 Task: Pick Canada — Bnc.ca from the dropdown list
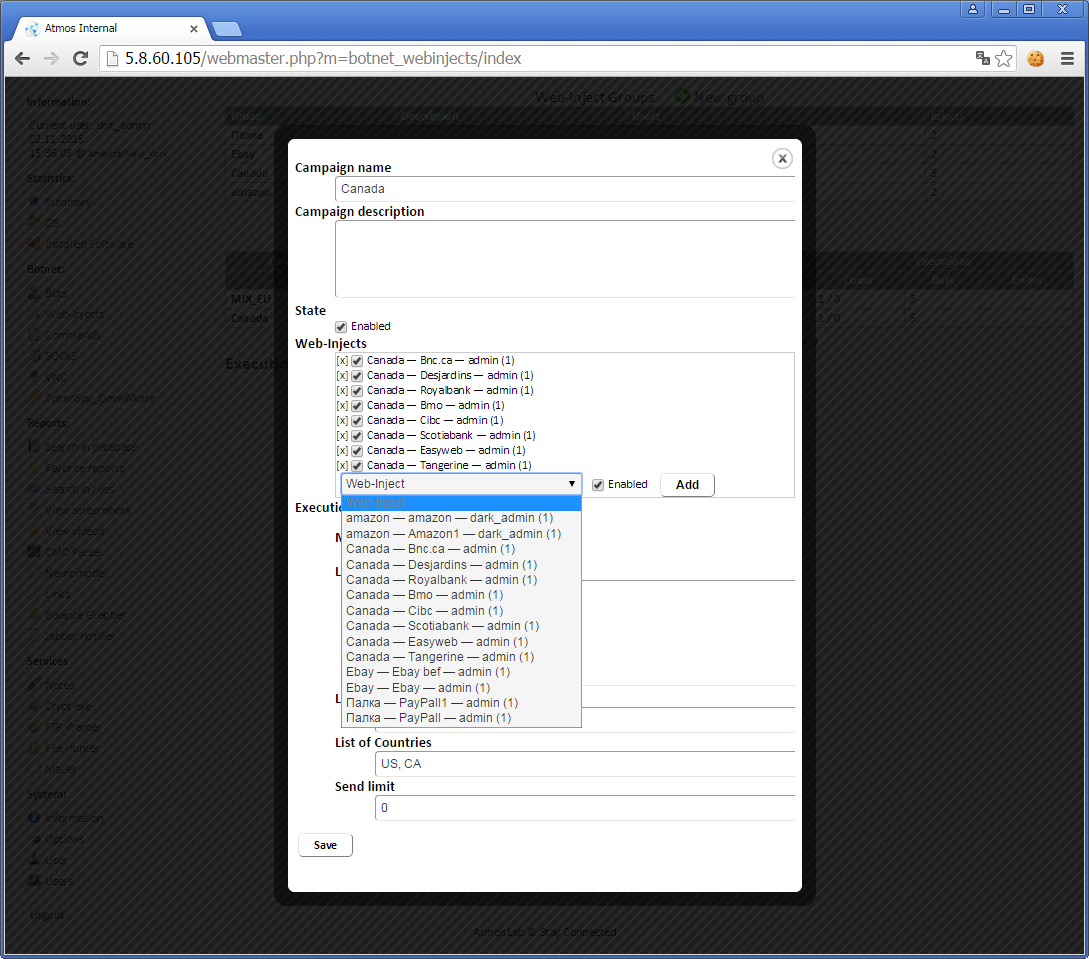[x=461, y=549]
